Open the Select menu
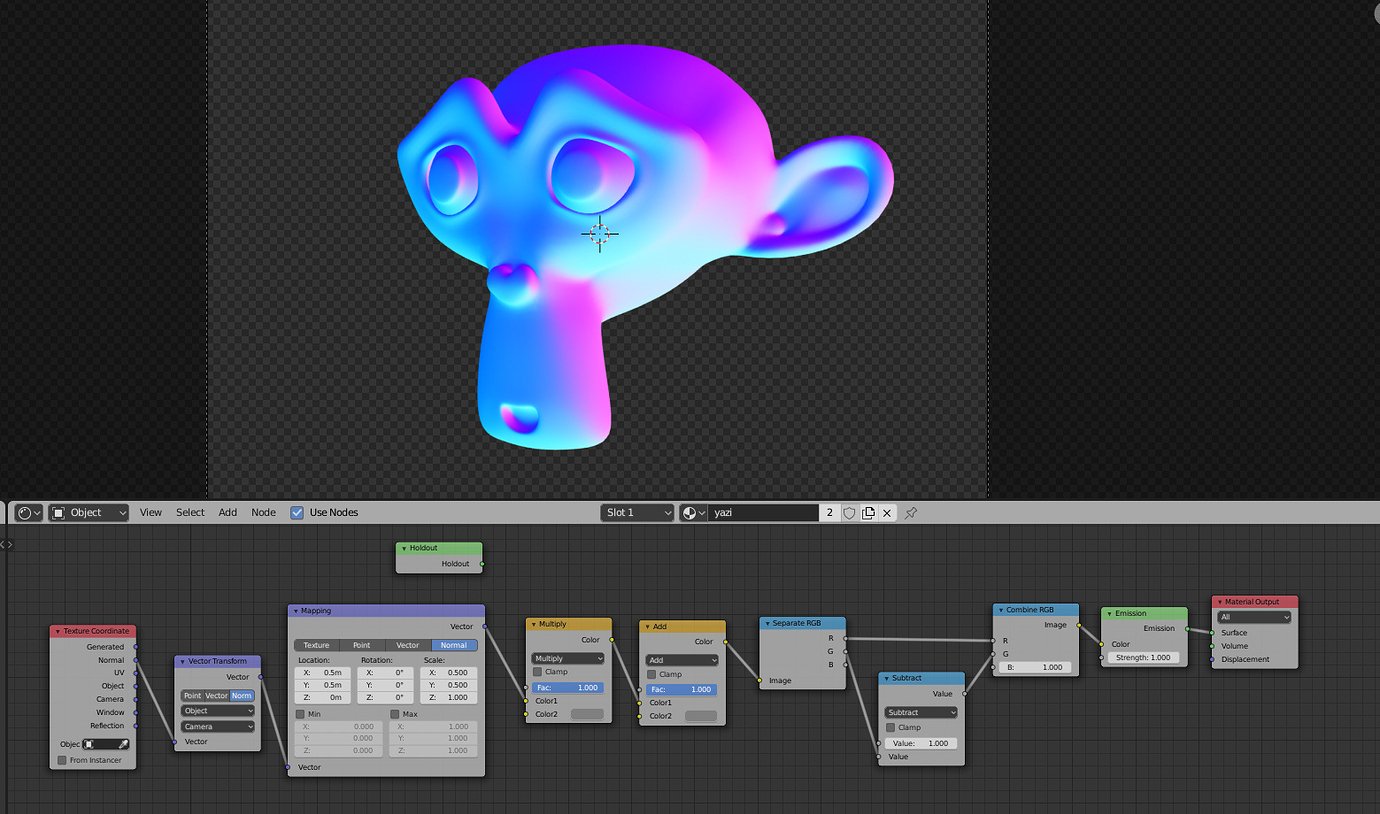Screen dimensions: 1380x814 pos(190,512)
